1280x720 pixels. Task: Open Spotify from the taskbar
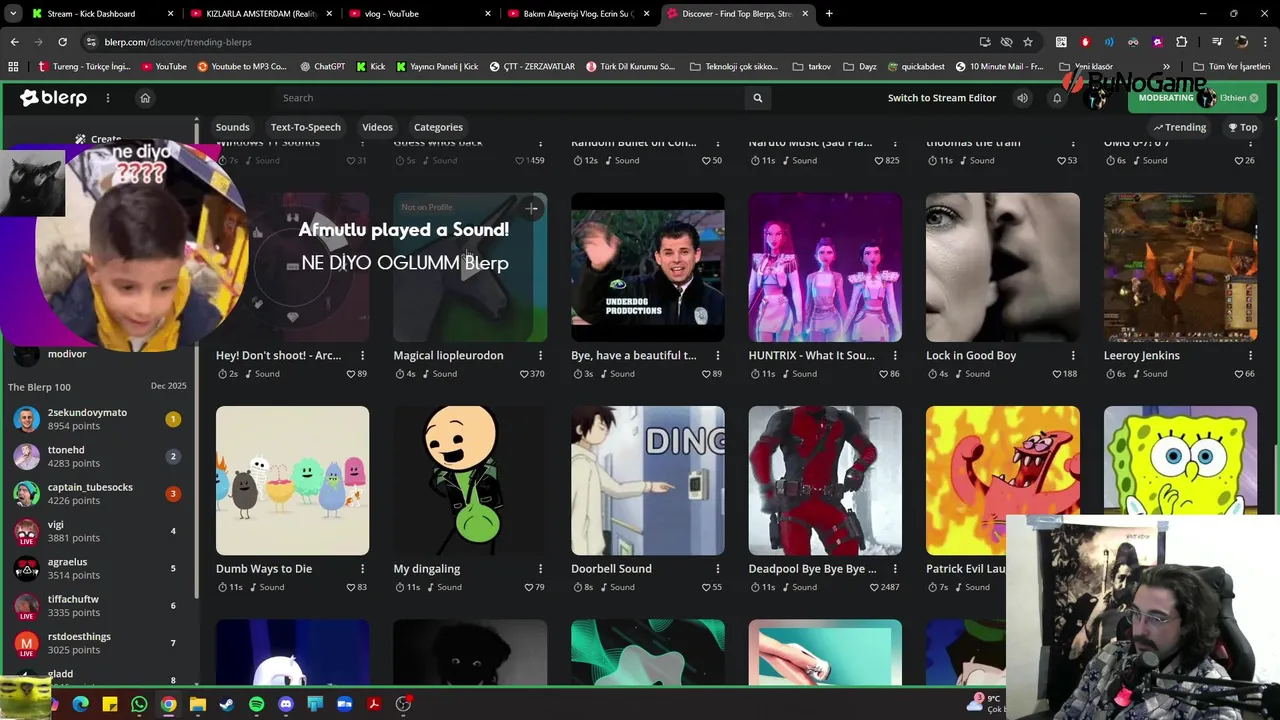pyautogui.click(x=256, y=705)
